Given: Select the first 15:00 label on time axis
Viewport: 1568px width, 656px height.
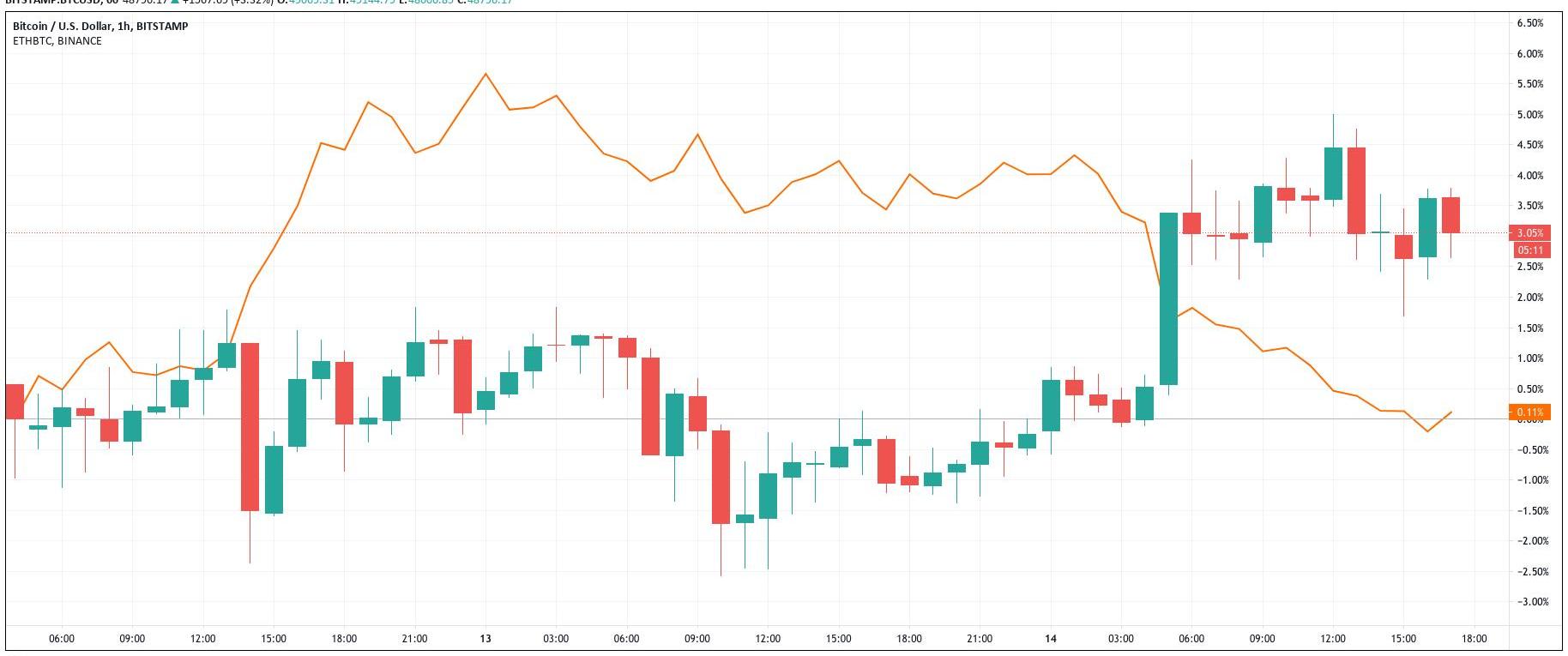Looking at the screenshot, I should 274,639.
